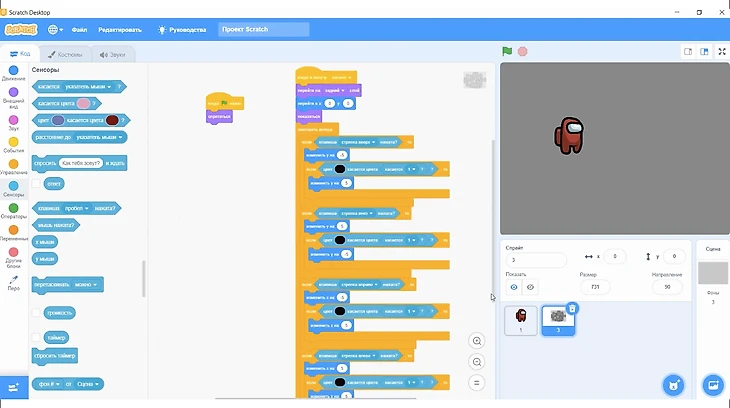Select the События block category

tap(14, 145)
